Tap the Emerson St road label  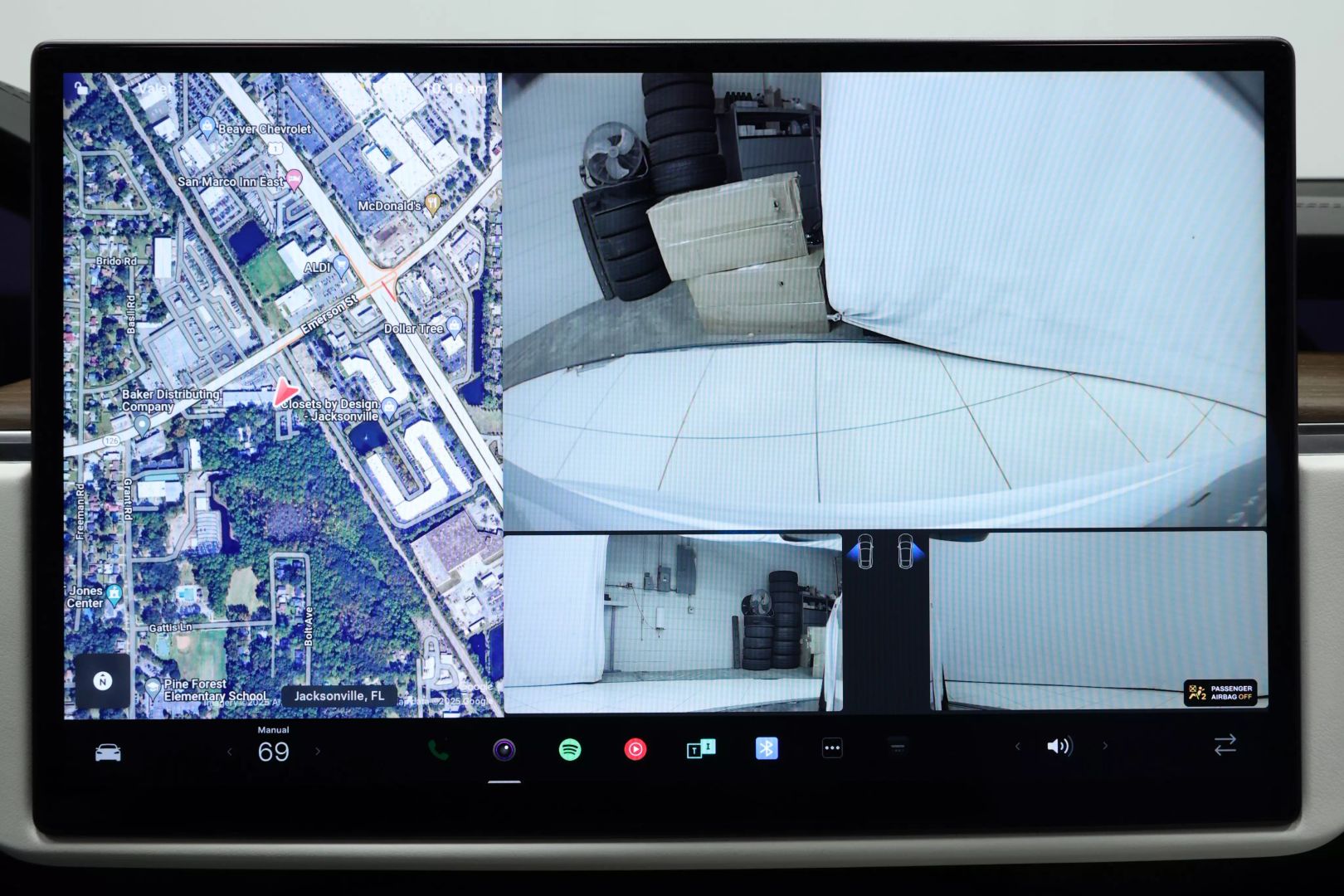(329, 314)
